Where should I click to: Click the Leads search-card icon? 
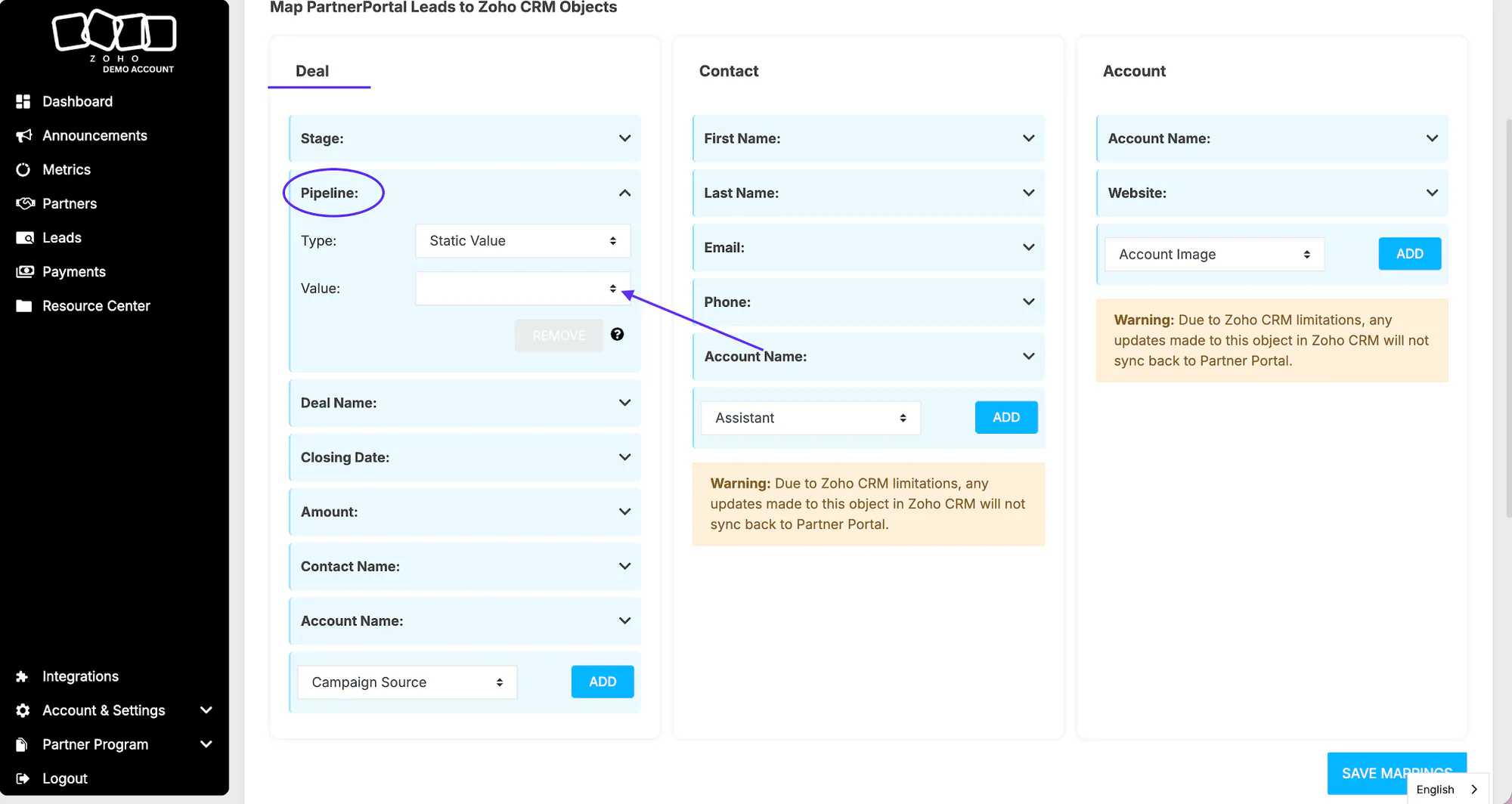click(x=25, y=237)
